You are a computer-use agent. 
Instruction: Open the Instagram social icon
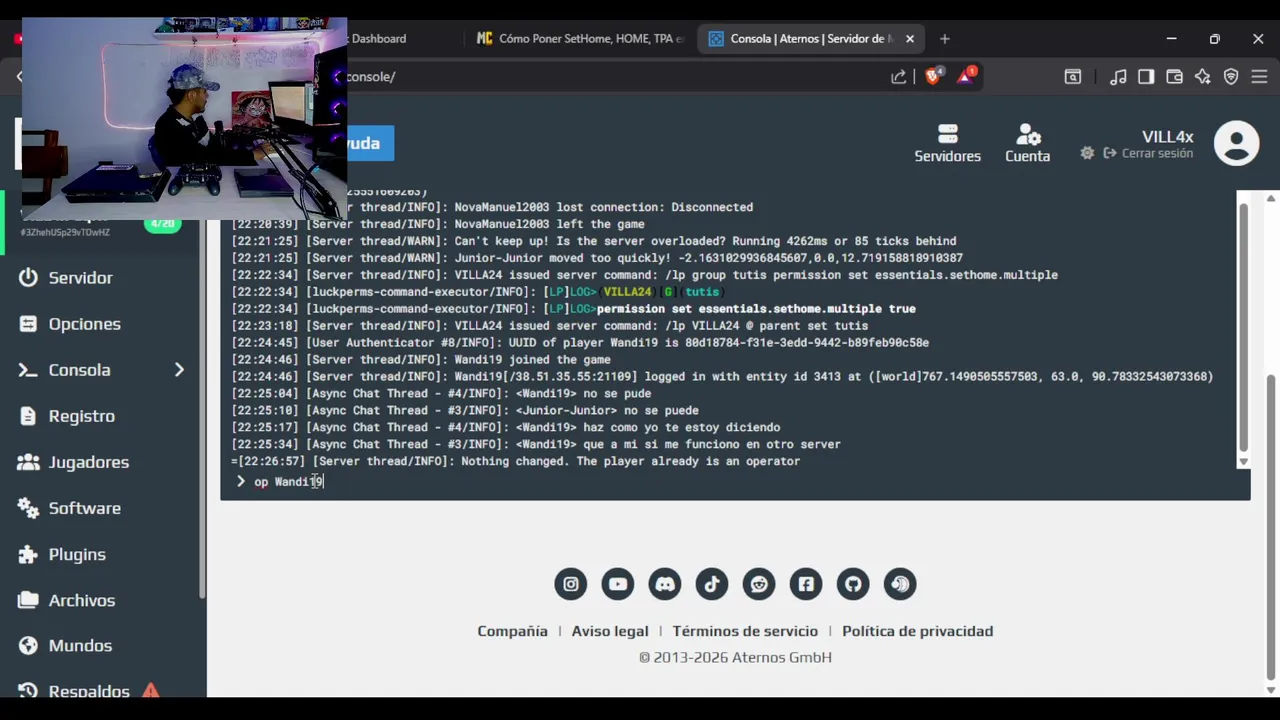pyautogui.click(x=571, y=584)
